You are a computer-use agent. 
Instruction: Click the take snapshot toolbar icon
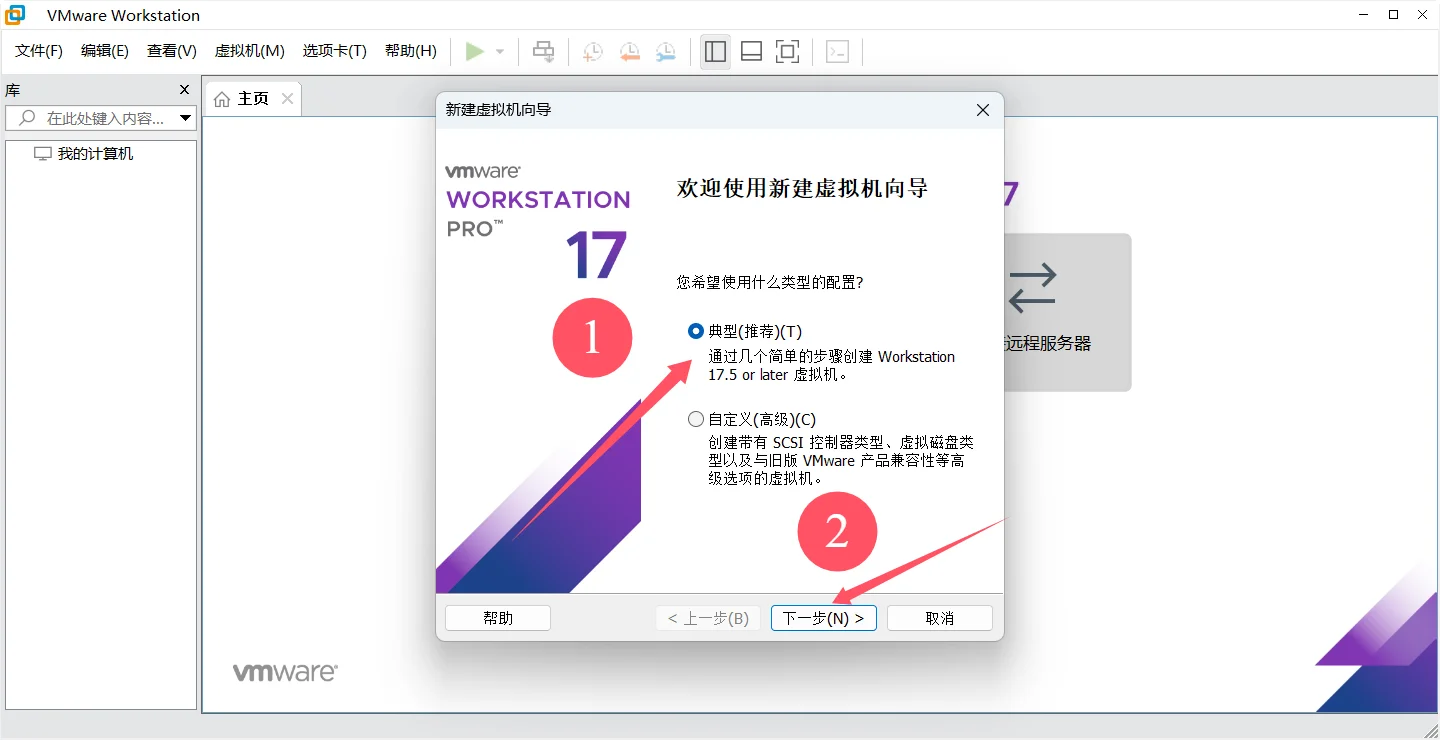pos(593,52)
